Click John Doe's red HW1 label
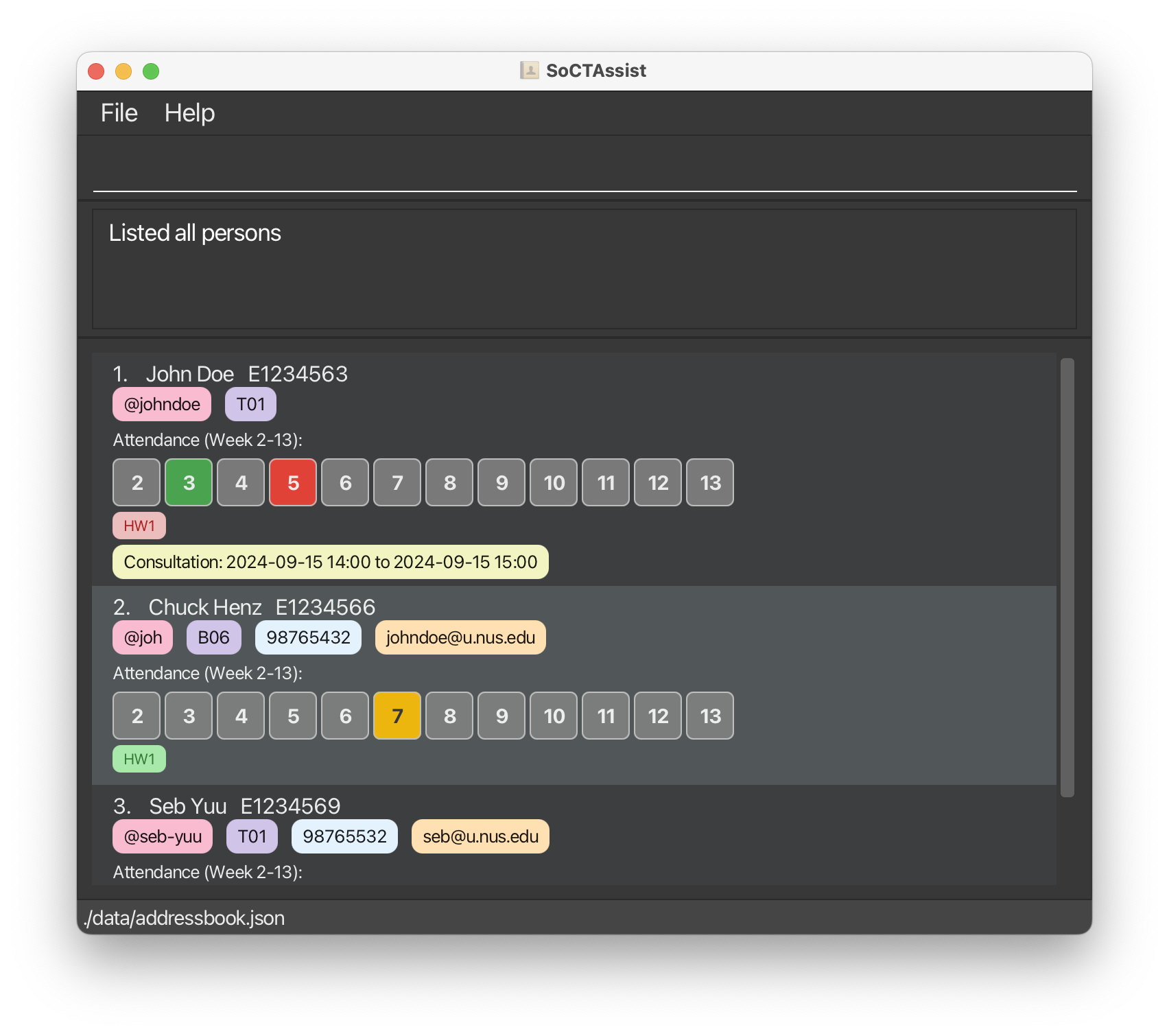The height and width of the screenshot is (1036, 1169). click(139, 526)
